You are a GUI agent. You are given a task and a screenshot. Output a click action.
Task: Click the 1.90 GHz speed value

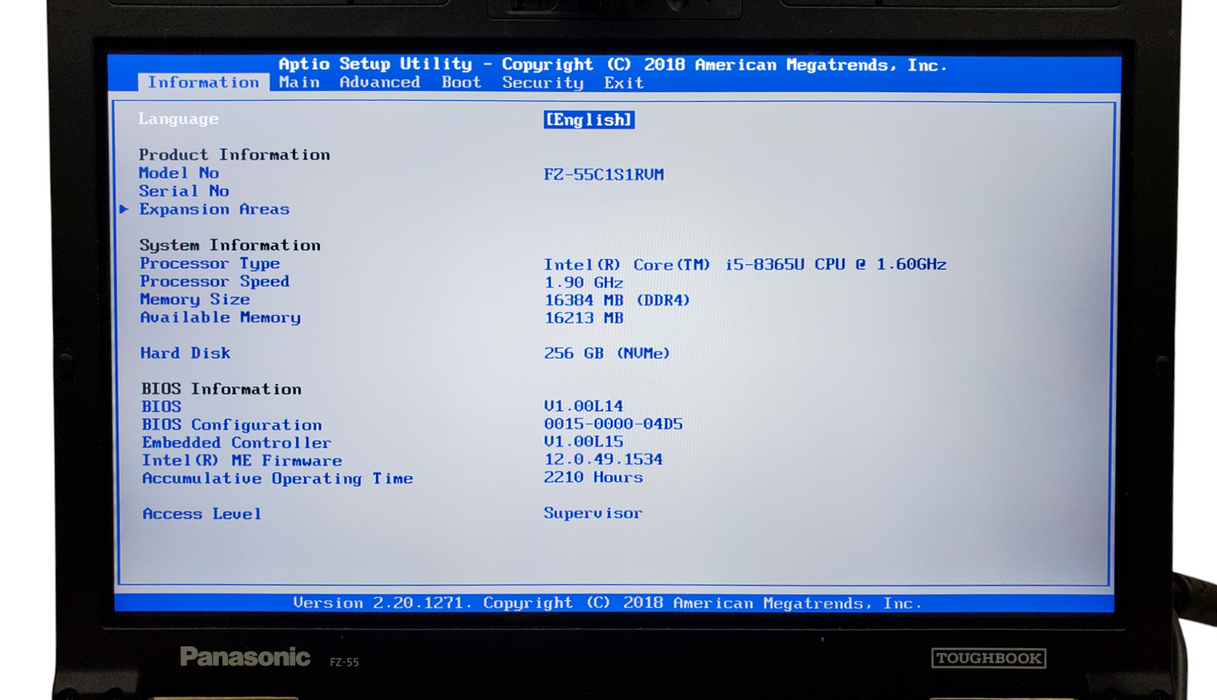[x=584, y=282]
